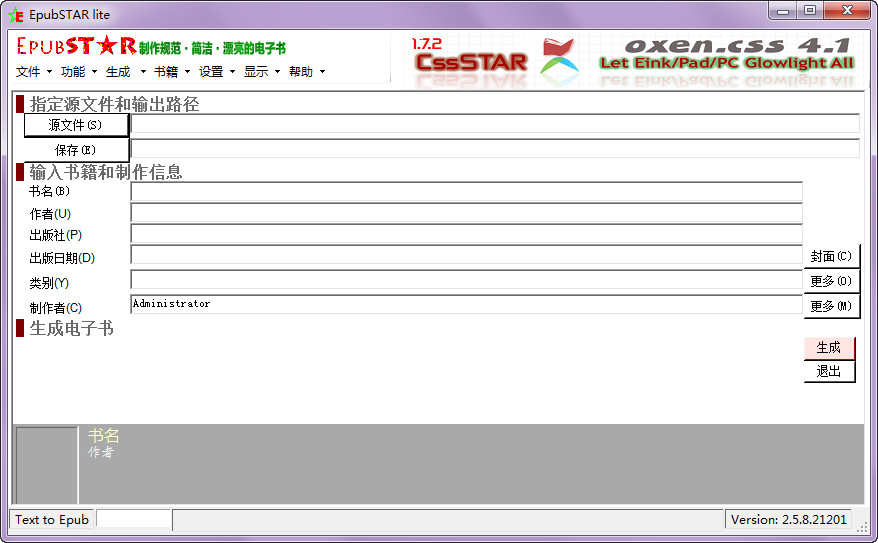Click the 生成电子书 section heading
This screenshot has width=878, height=543.
(72, 328)
